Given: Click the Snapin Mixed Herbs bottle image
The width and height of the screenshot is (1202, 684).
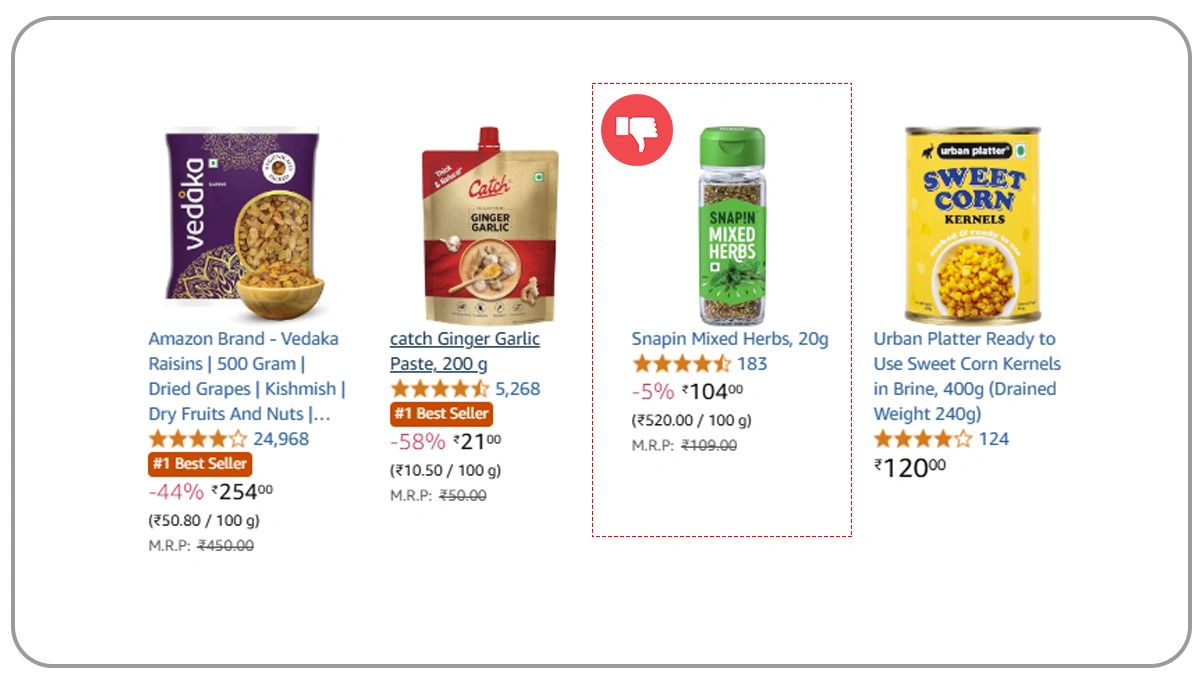Looking at the screenshot, I should tap(731, 225).
